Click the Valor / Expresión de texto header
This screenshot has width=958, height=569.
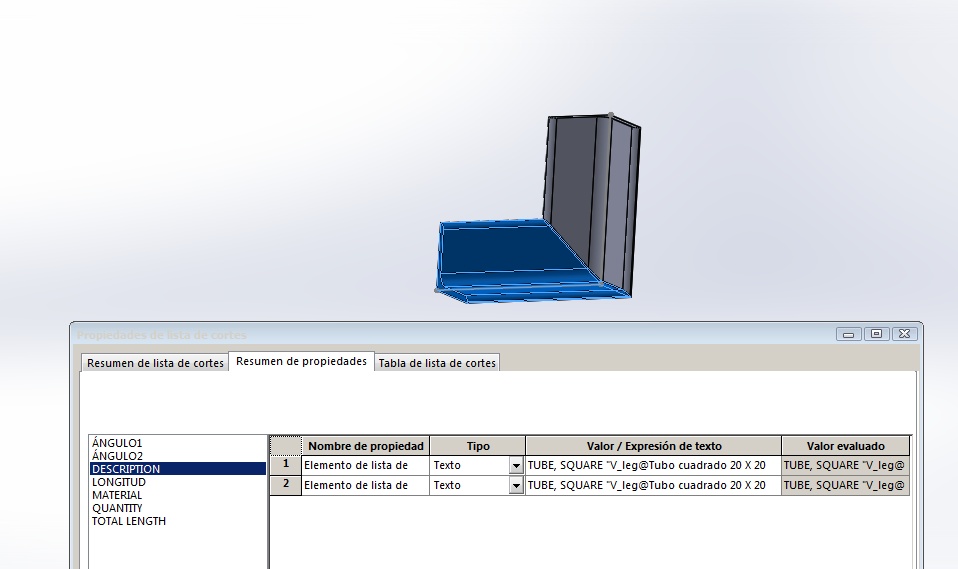coord(654,446)
